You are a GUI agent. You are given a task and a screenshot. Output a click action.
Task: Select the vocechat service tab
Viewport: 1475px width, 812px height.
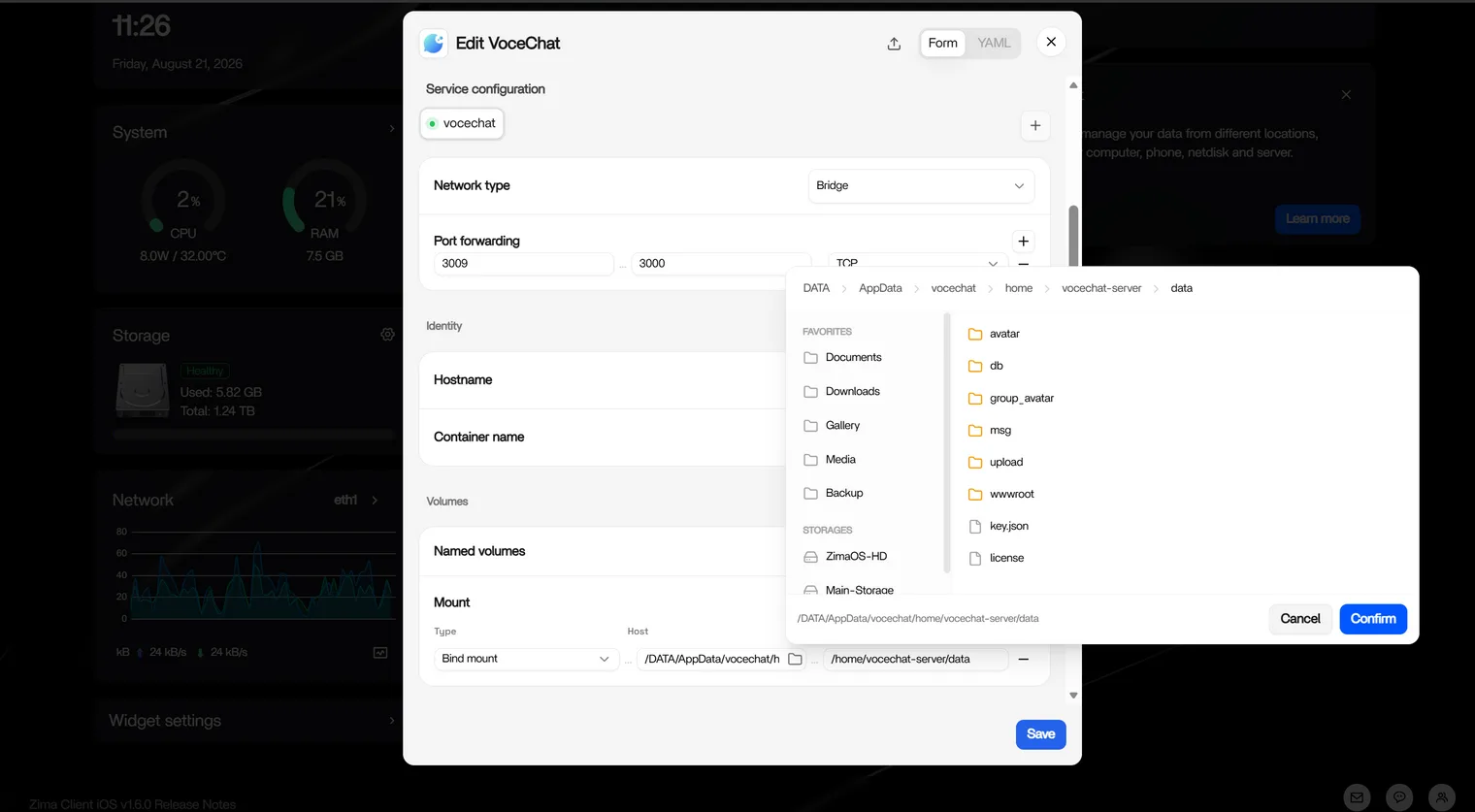point(462,123)
